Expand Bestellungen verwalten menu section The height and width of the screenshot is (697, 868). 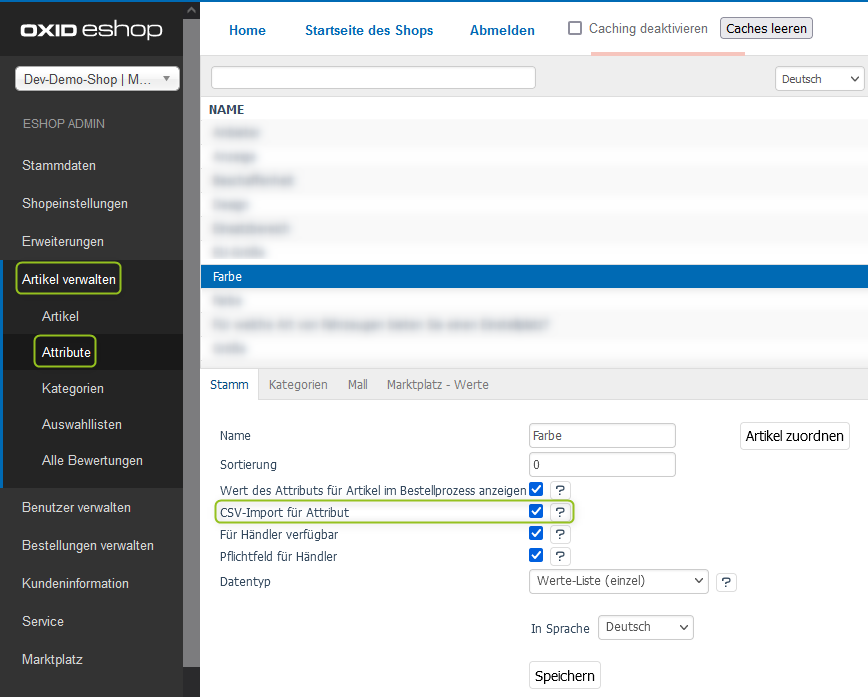tap(87, 545)
